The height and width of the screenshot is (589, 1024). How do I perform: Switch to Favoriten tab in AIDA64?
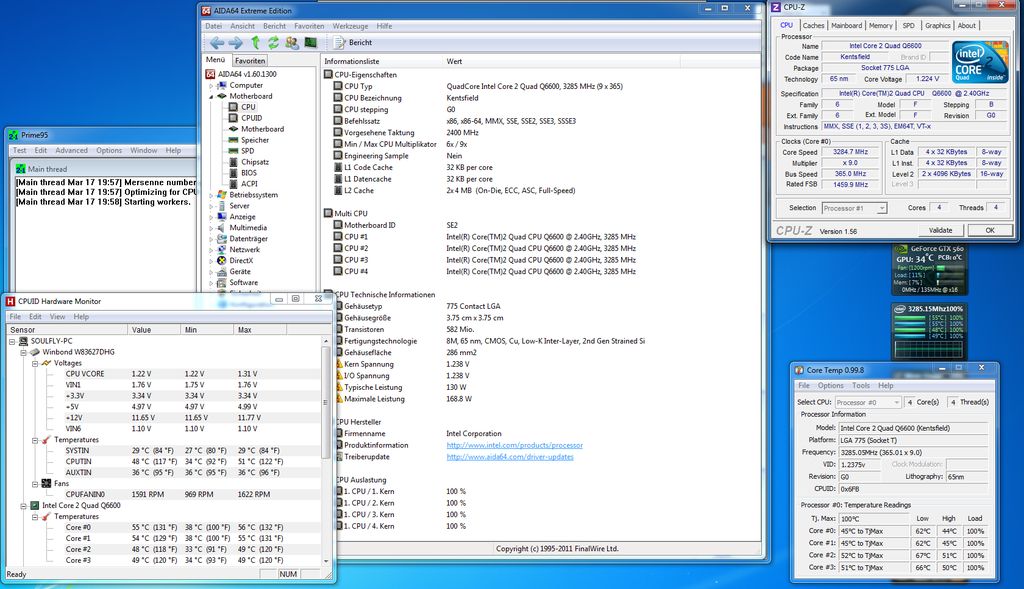click(250, 61)
